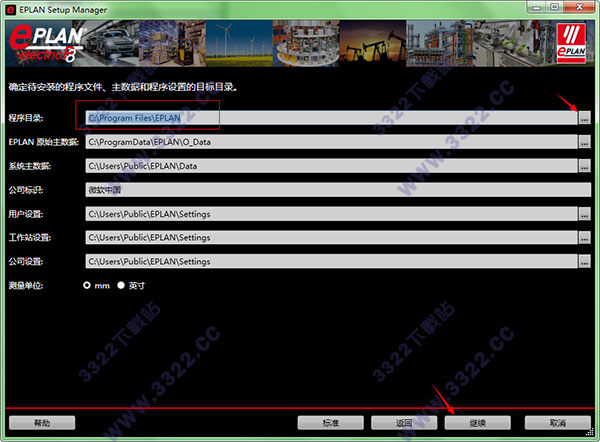Select the mm measurement unit
This screenshot has height=442, width=600.
tap(87, 285)
